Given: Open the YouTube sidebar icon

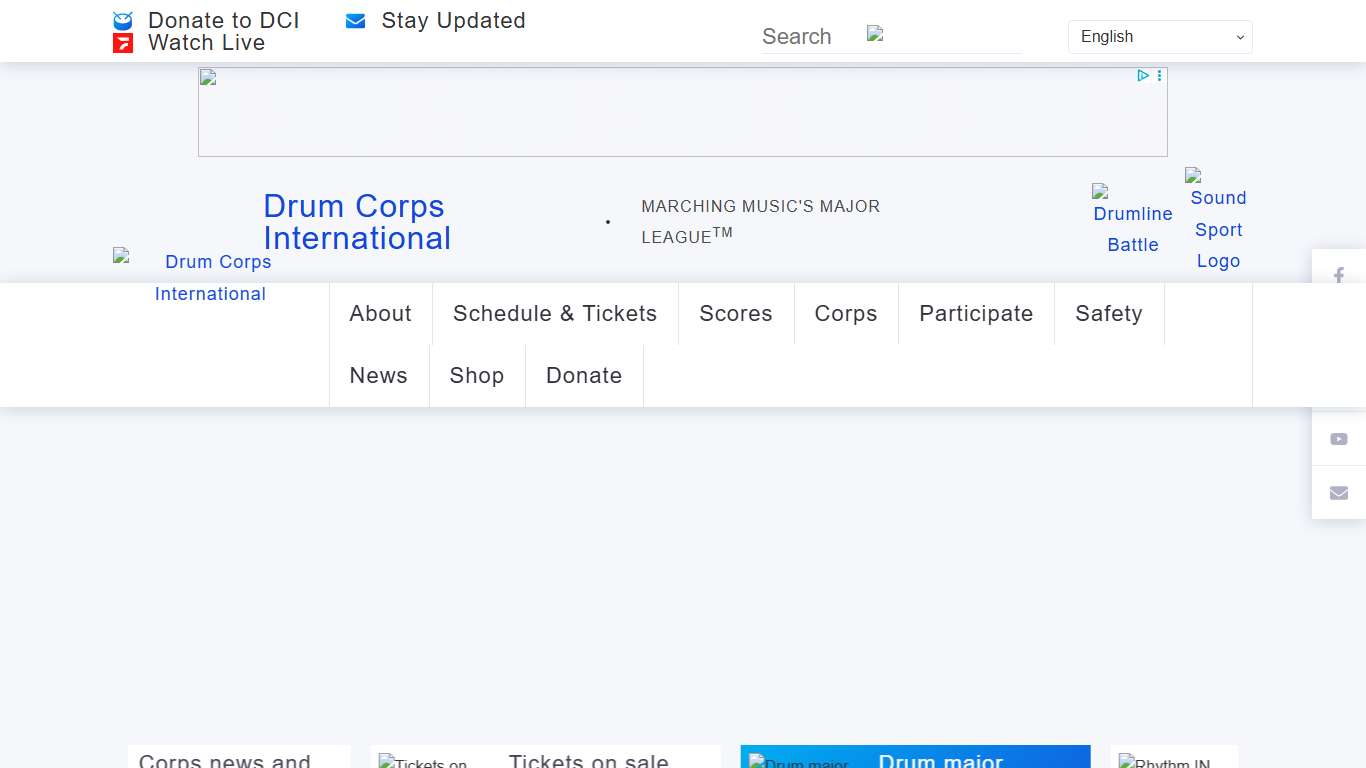Looking at the screenshot, I should pyautogui.click(x=1339, y=439).
